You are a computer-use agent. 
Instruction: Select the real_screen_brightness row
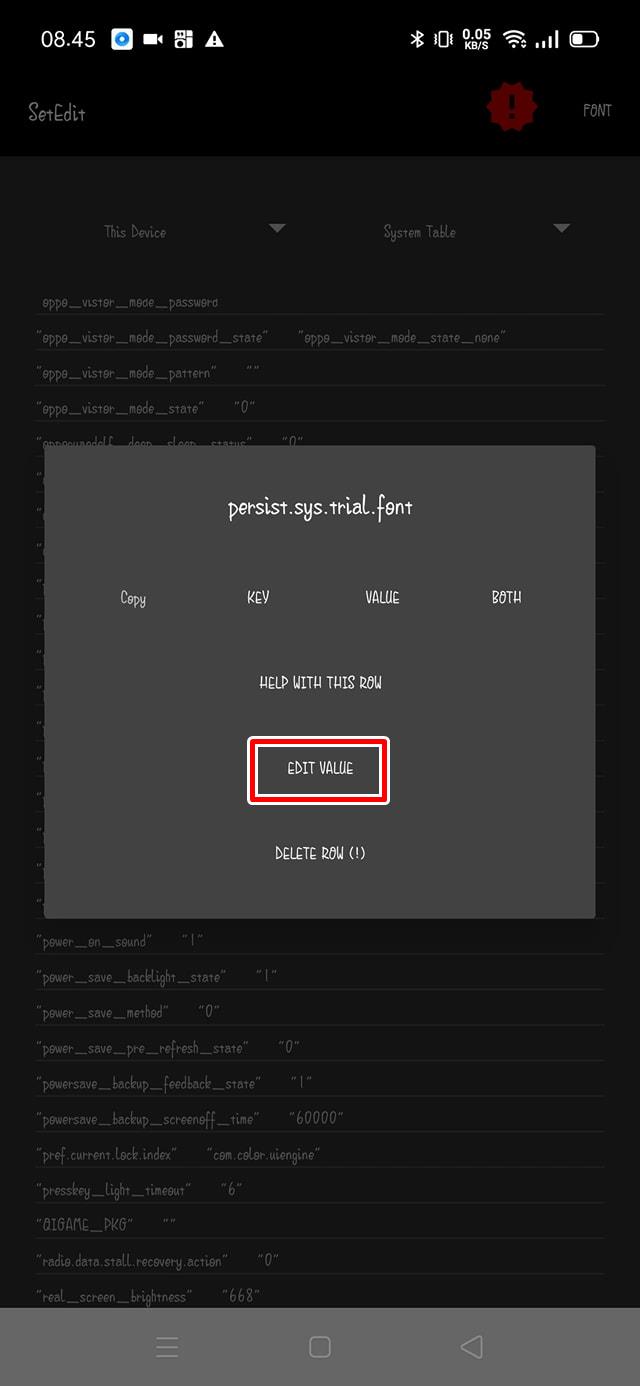click(148, 1296)
